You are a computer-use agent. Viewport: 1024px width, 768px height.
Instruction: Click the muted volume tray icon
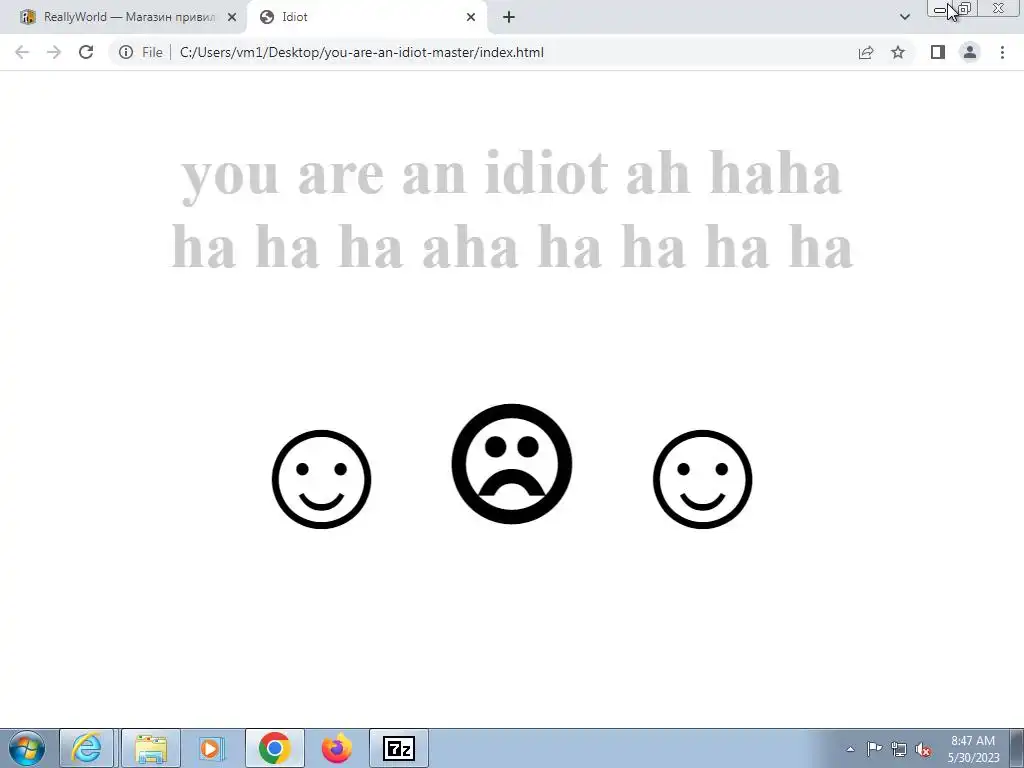point(923,749)
